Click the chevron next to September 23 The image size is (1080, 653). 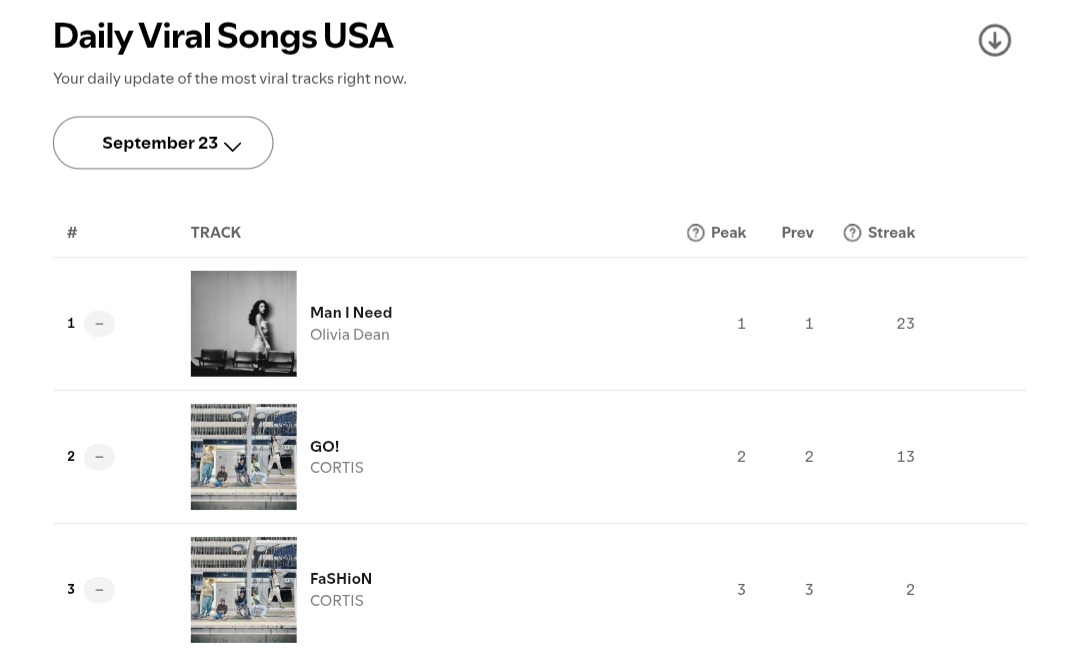tap(233, 146)
